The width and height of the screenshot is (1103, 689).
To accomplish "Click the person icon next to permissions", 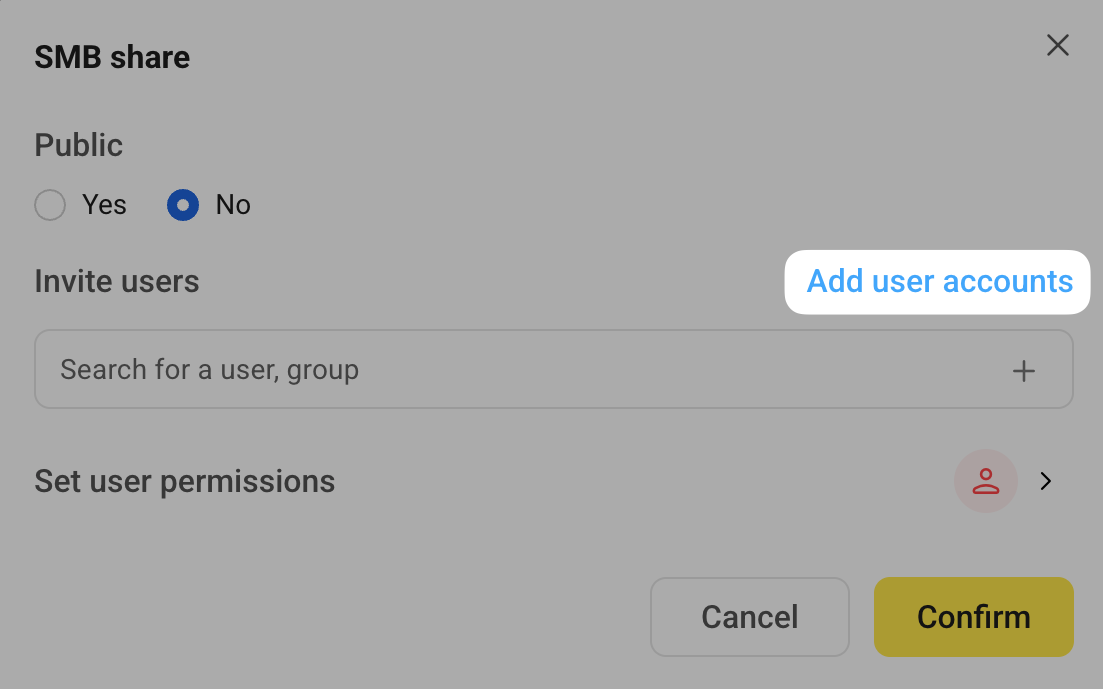I will (x=985, y=481).
